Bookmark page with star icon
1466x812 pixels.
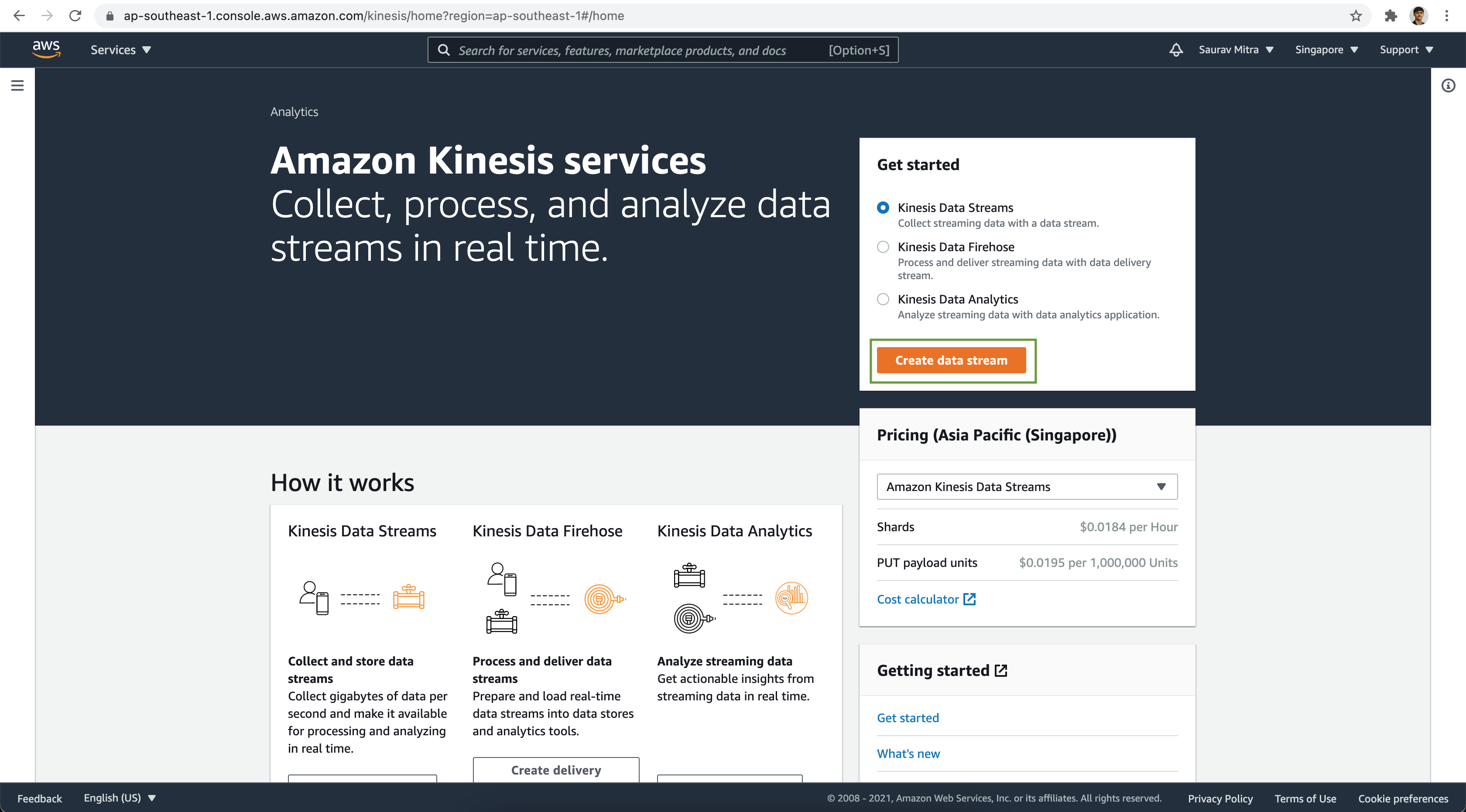click(x=1356, y=15)
